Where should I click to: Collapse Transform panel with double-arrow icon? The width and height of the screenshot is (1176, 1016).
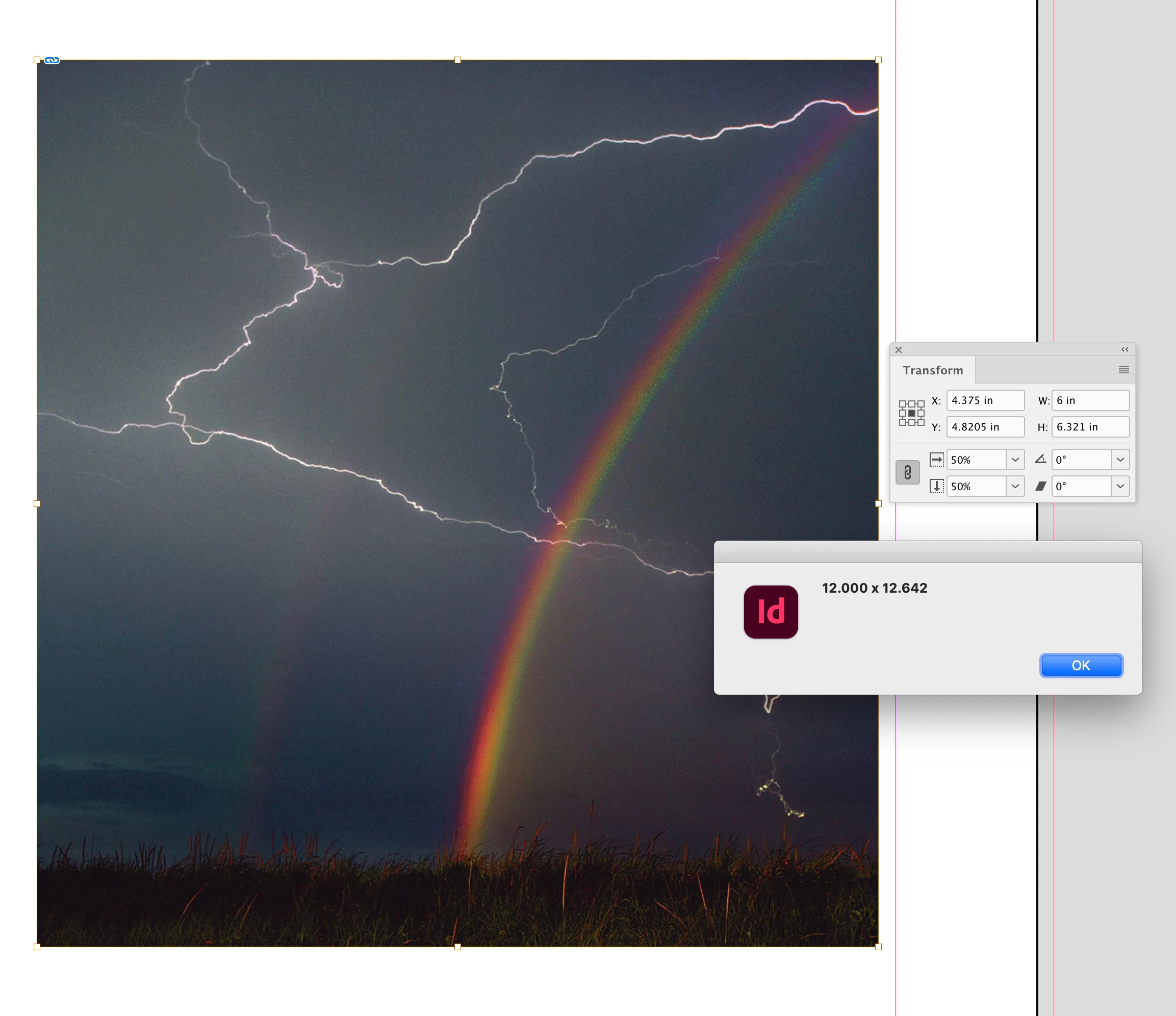tap(1124, 350)
